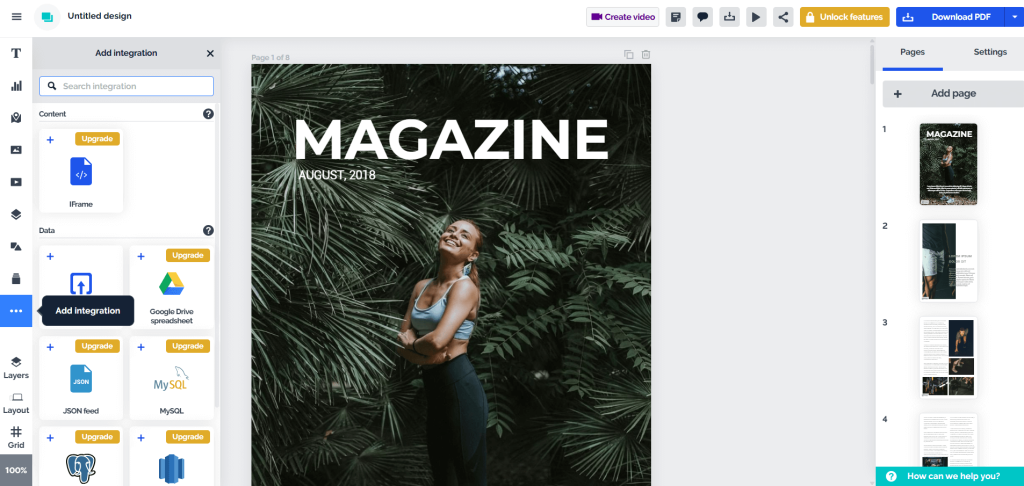Open the Add image tool

(x=16, y=150)
